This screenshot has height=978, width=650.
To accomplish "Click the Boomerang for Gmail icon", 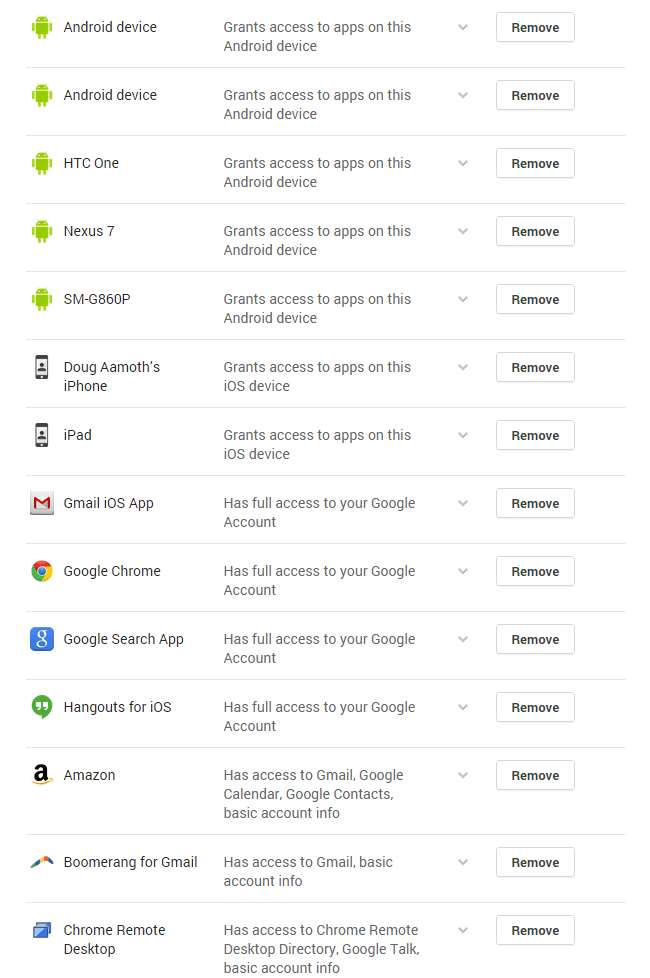I will click(x=41, y=862).
